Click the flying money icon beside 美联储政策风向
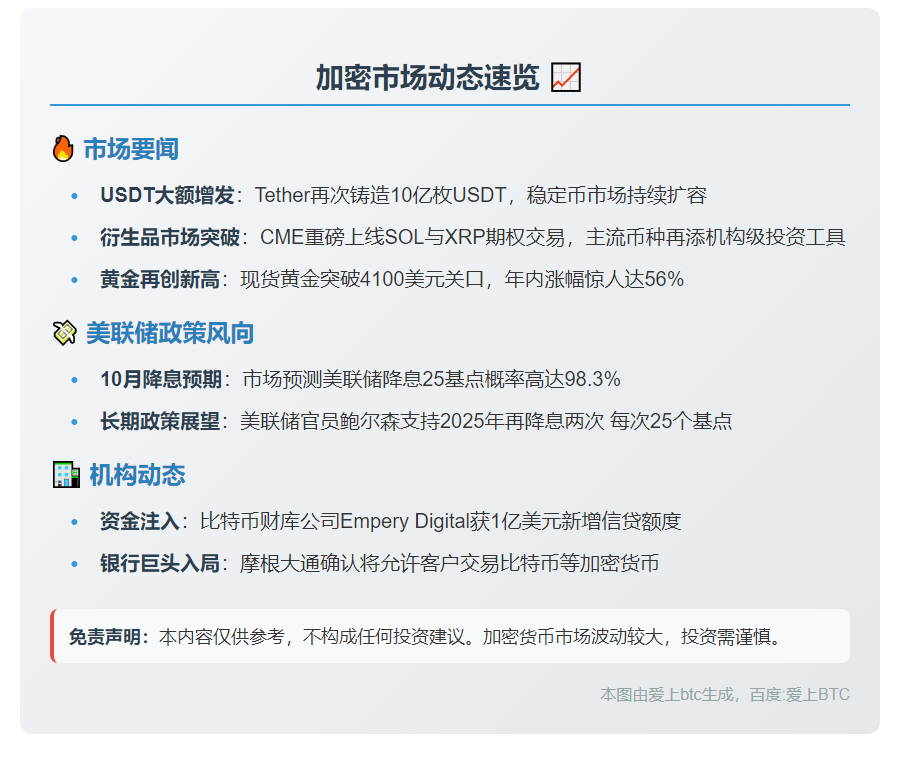This screenshot has height=765, width=900. pos(64,333)
